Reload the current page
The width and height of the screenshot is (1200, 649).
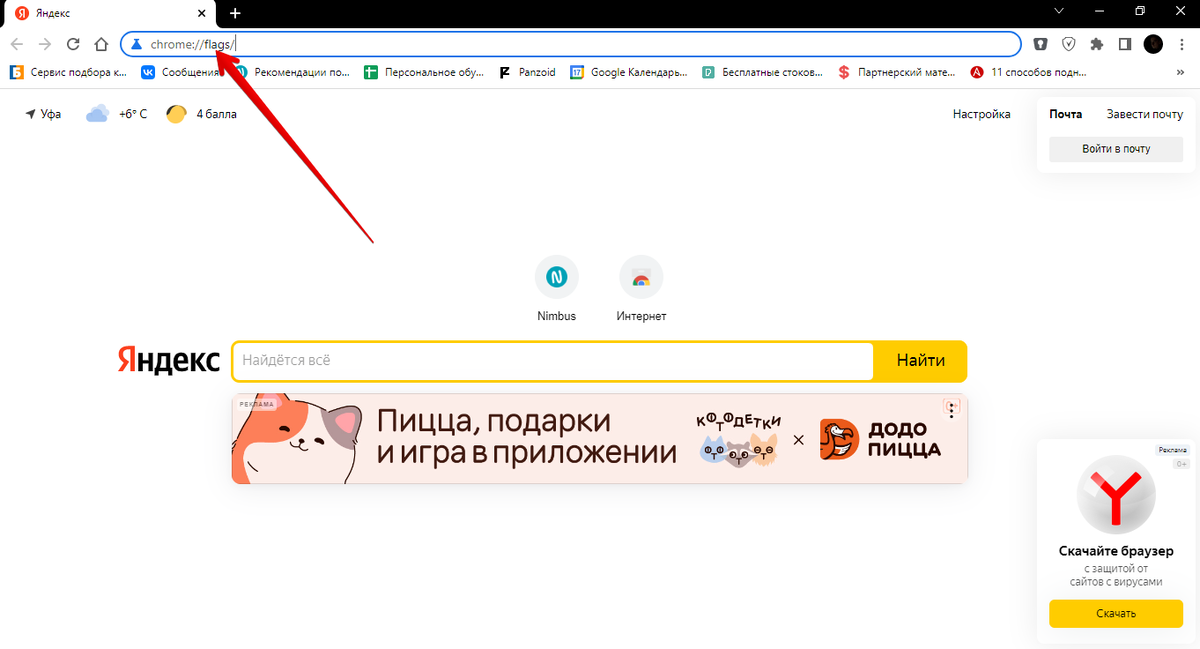73,44
